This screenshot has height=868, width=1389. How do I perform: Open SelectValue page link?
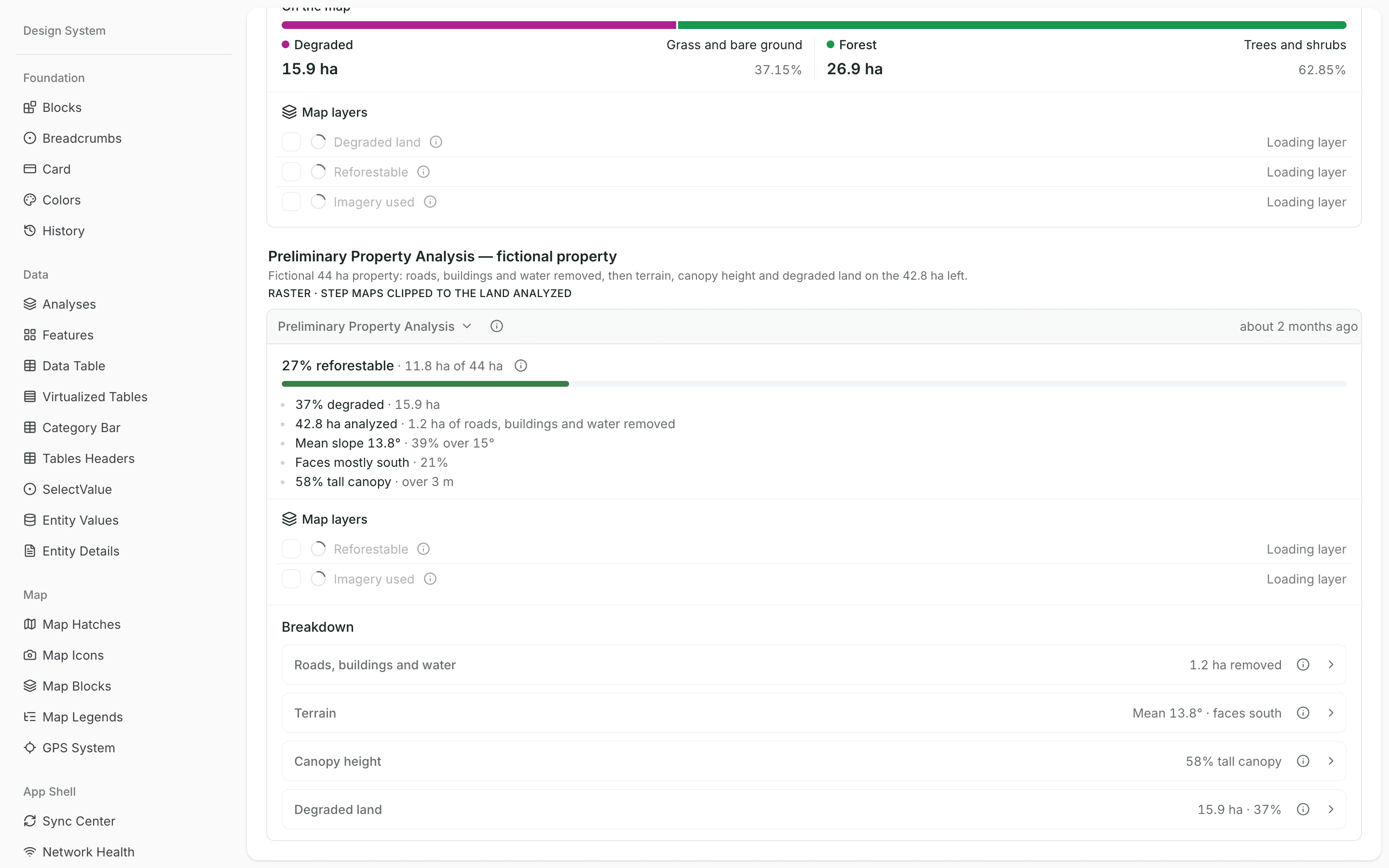(77, 489)
